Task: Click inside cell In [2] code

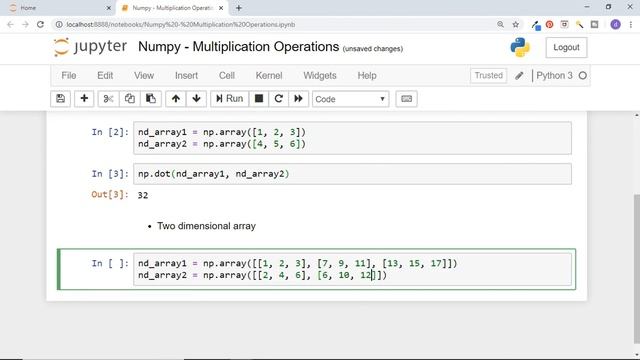Action: pos(352,138)
